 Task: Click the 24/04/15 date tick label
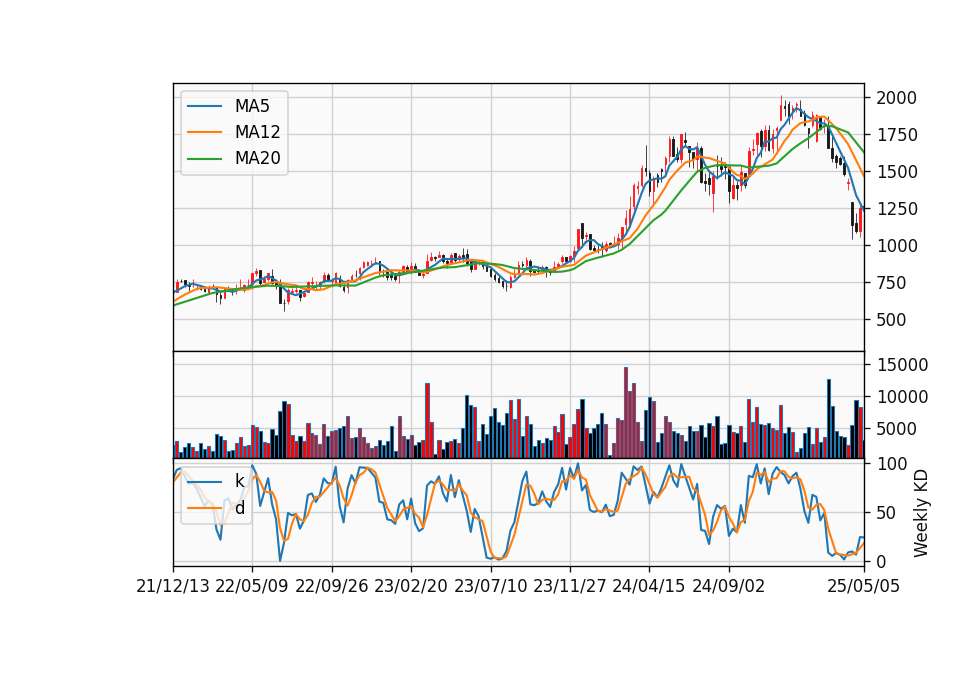coord(649,586)
